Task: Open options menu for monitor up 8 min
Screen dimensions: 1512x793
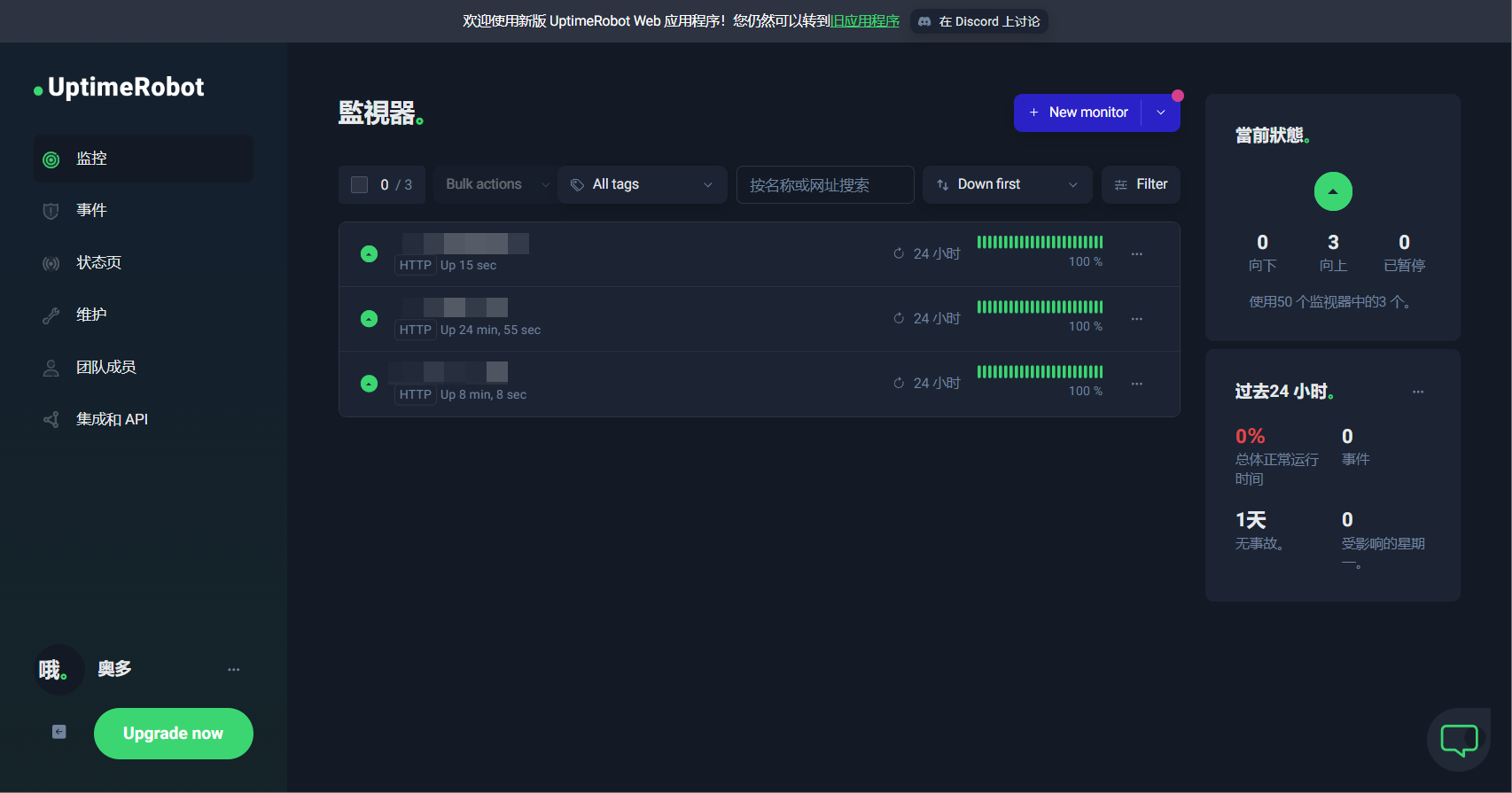Action: [x=1137, y=384]
